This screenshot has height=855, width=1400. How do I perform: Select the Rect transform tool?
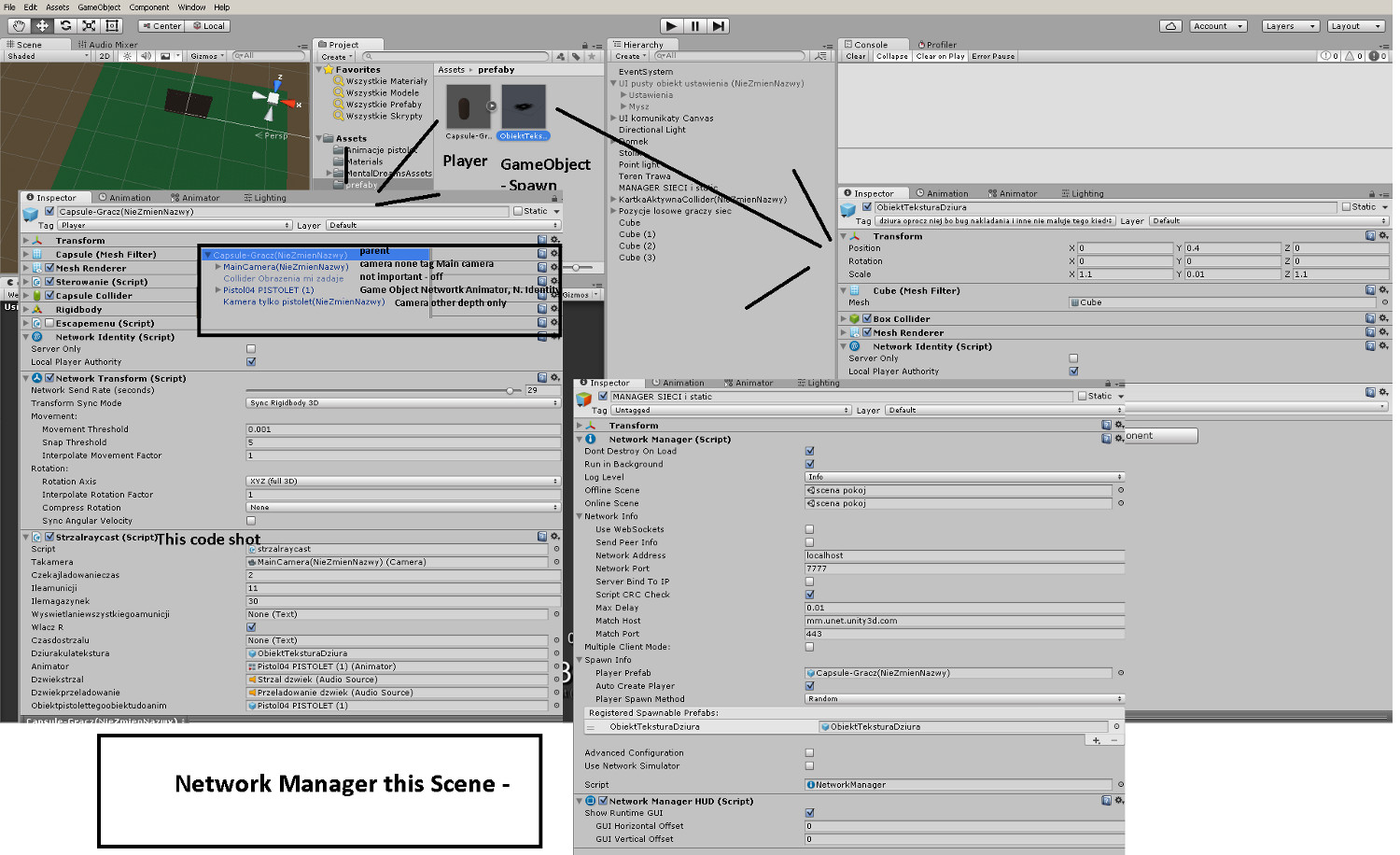point(110,26)
